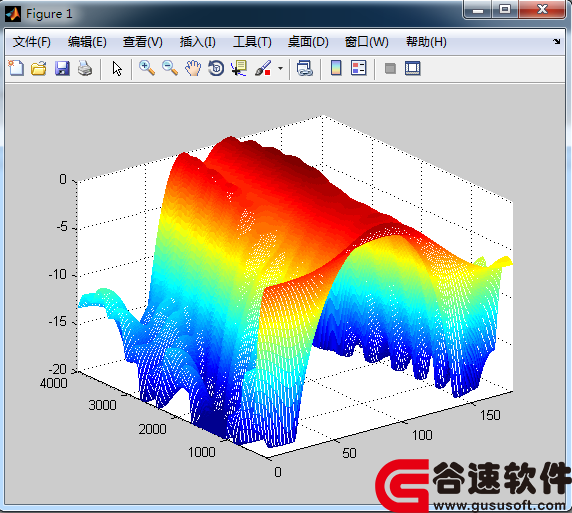Select the Edit Plot arrow tool

(117, 68)
